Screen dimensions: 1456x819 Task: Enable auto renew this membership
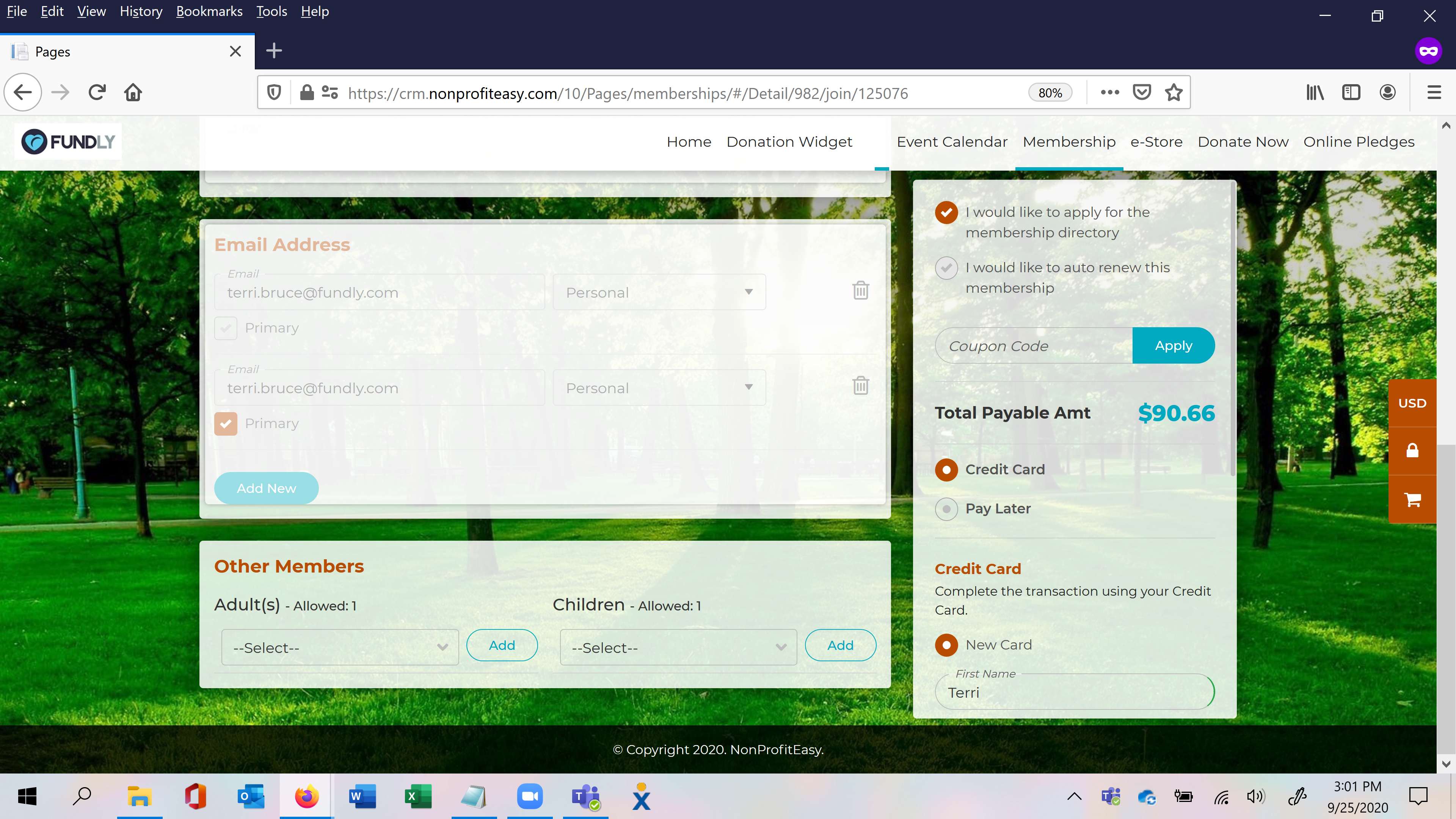946,268
